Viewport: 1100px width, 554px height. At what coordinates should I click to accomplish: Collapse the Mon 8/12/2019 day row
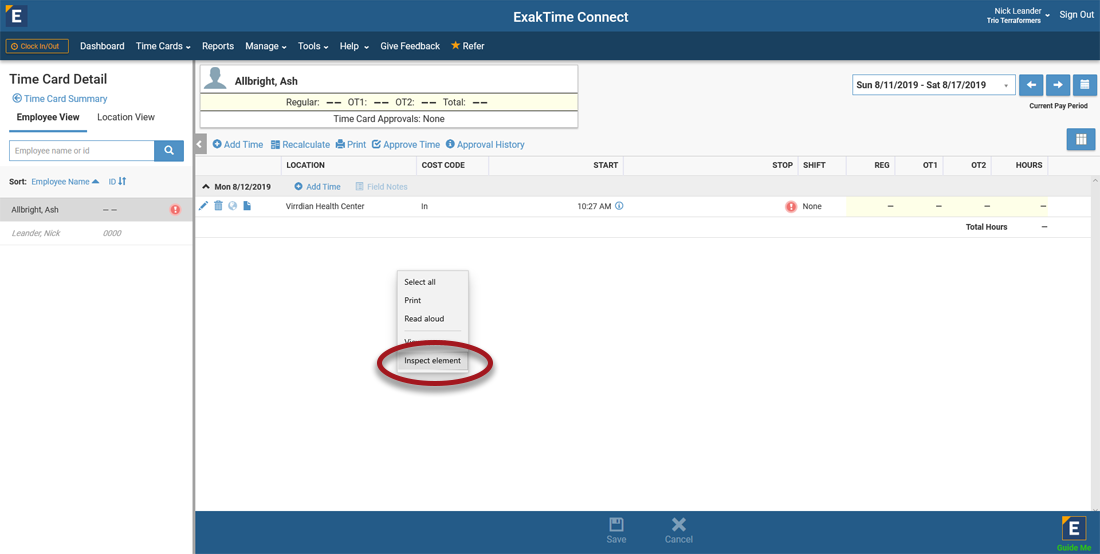pos(206,187)
